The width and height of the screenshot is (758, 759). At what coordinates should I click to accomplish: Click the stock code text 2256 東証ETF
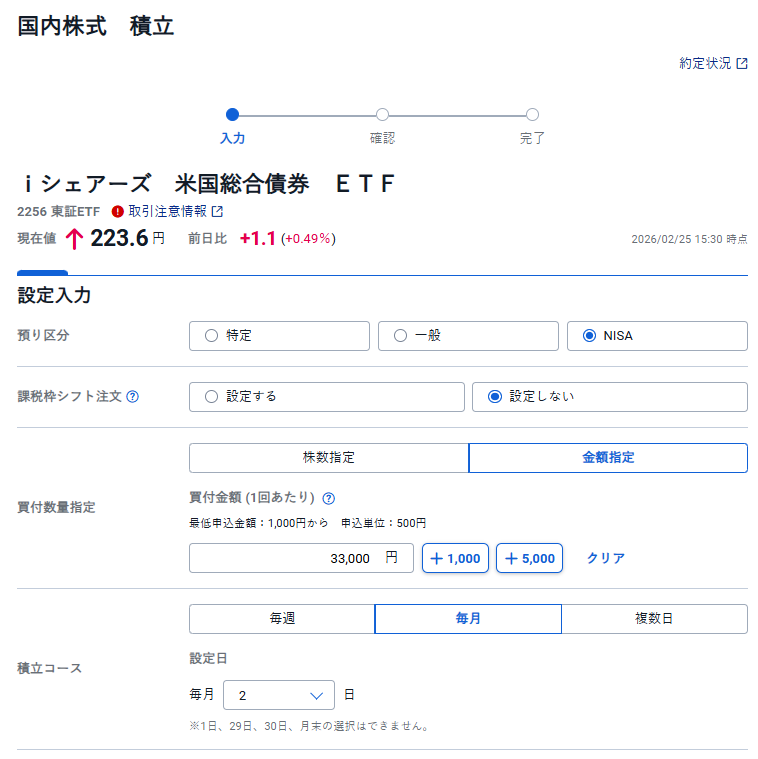click(x=58, y=212)
